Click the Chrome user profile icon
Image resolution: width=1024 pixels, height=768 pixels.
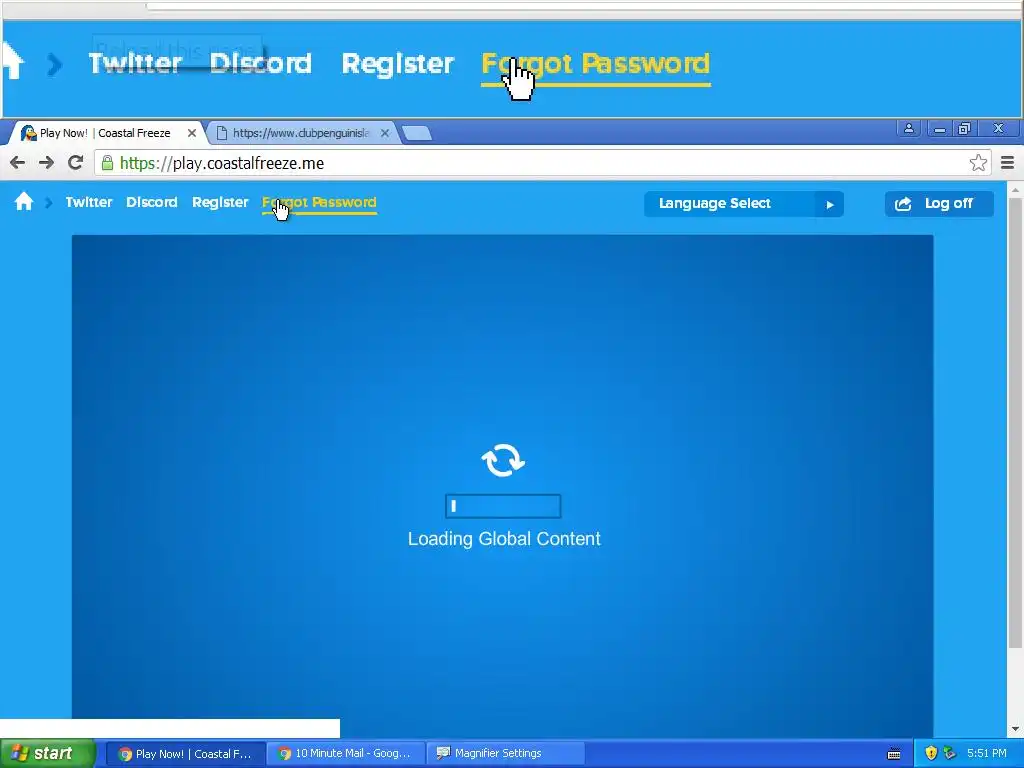(x=908, y=129)
